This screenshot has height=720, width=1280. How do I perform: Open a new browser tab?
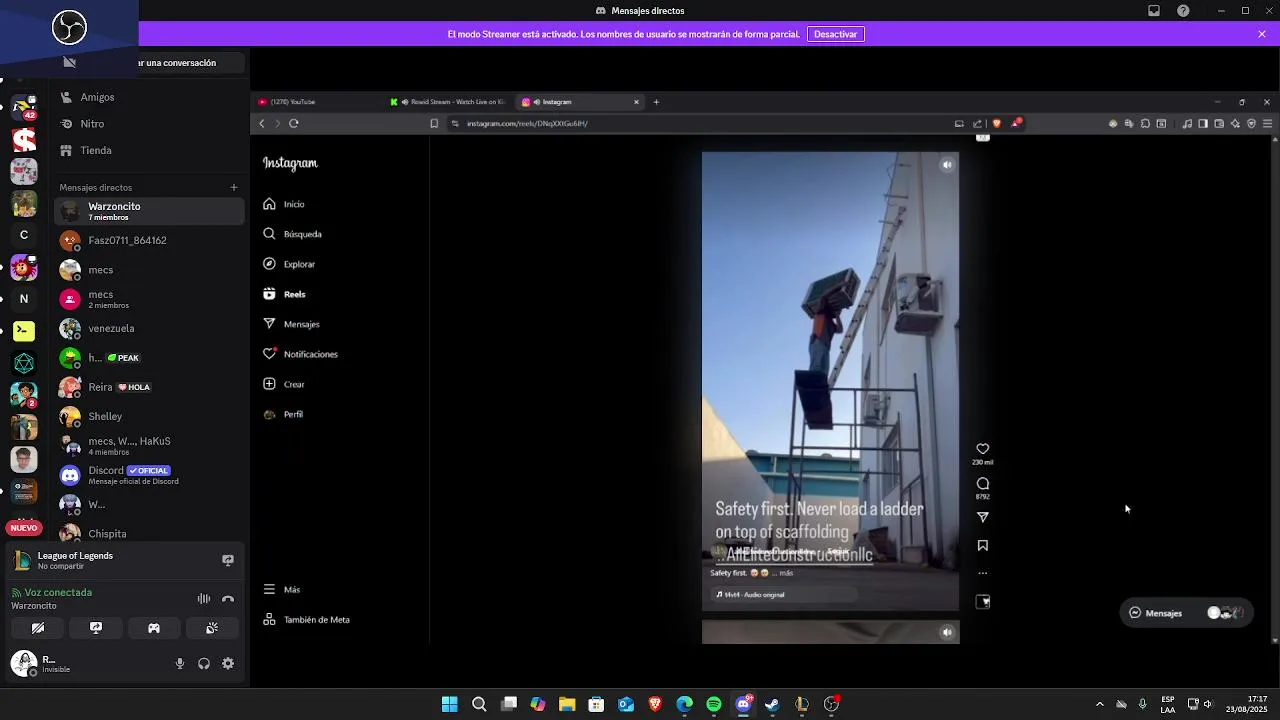tap(656, 102)
